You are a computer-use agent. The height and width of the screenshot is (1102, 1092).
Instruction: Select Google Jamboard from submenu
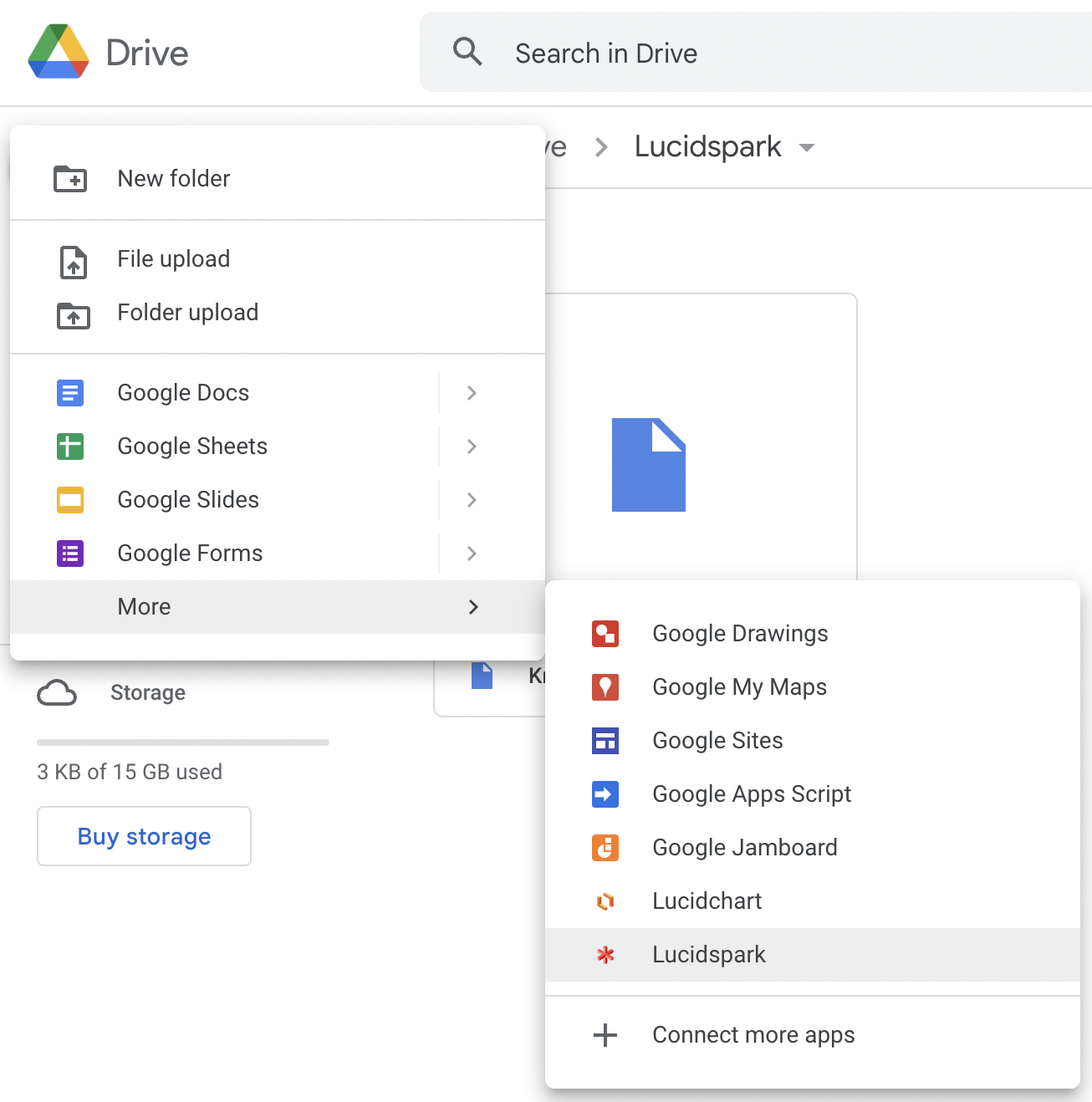pos(813,848)
